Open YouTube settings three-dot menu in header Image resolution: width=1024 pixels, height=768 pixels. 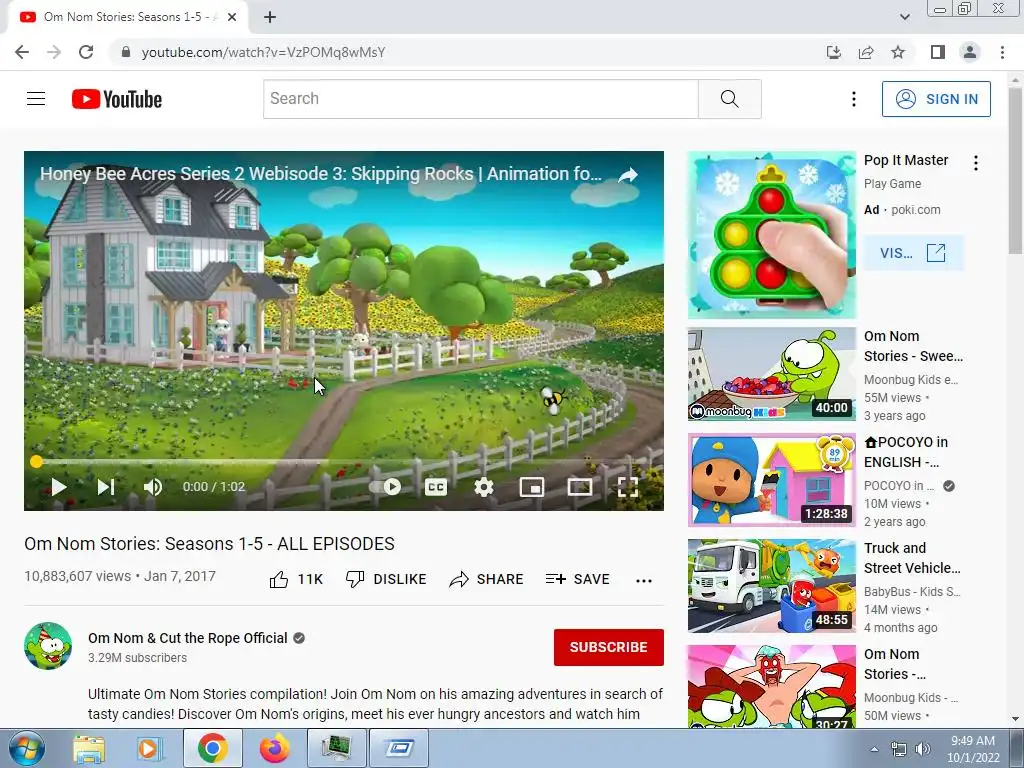tap(854, 99)
